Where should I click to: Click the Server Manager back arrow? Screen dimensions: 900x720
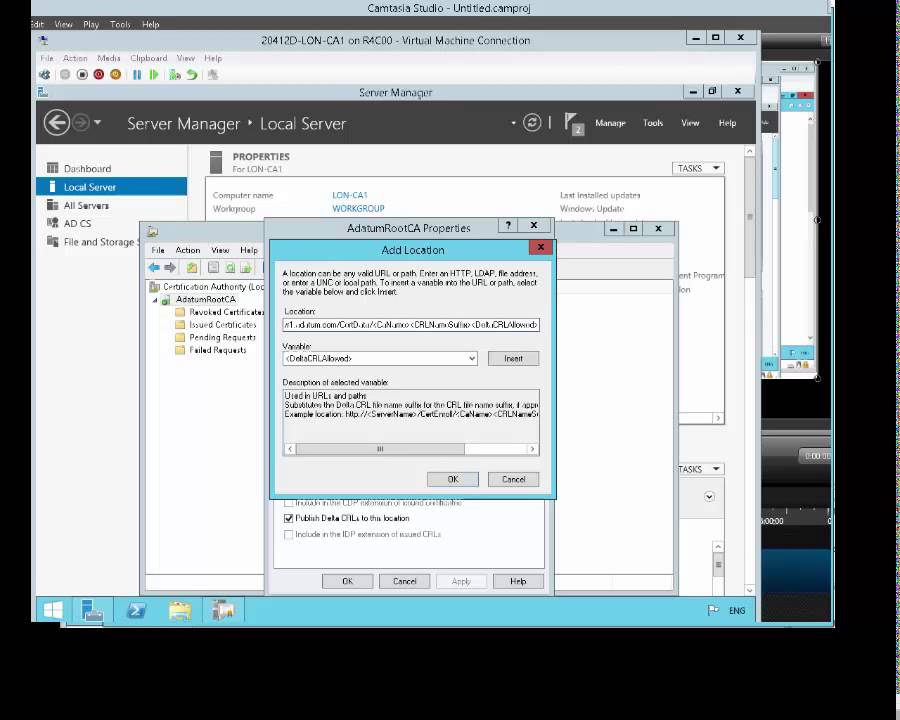coord(57,122)
